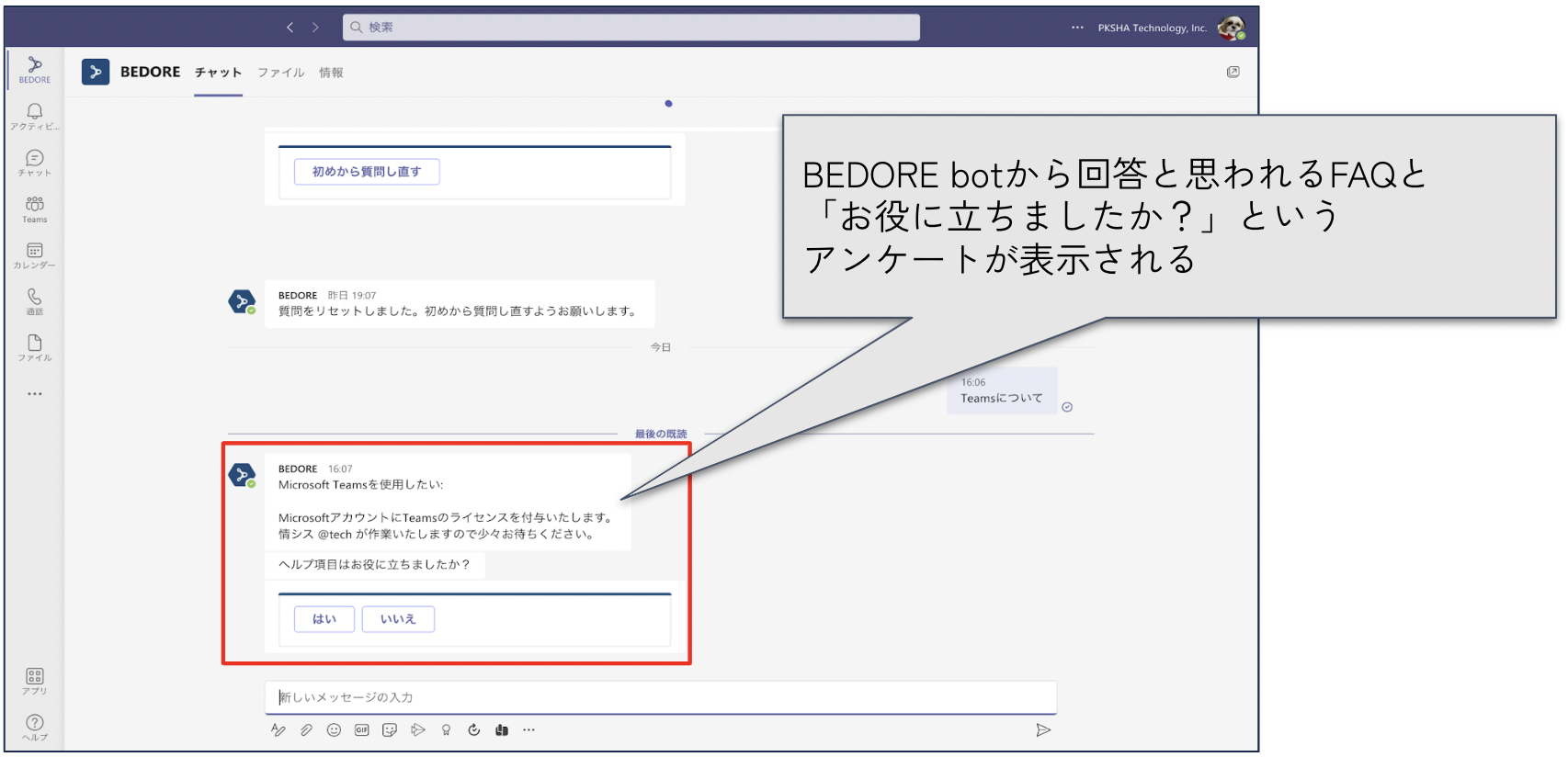The image size is (1568, 757).
Task: Open the Approvals loop icon in compose toolbar
Action: 473,730
